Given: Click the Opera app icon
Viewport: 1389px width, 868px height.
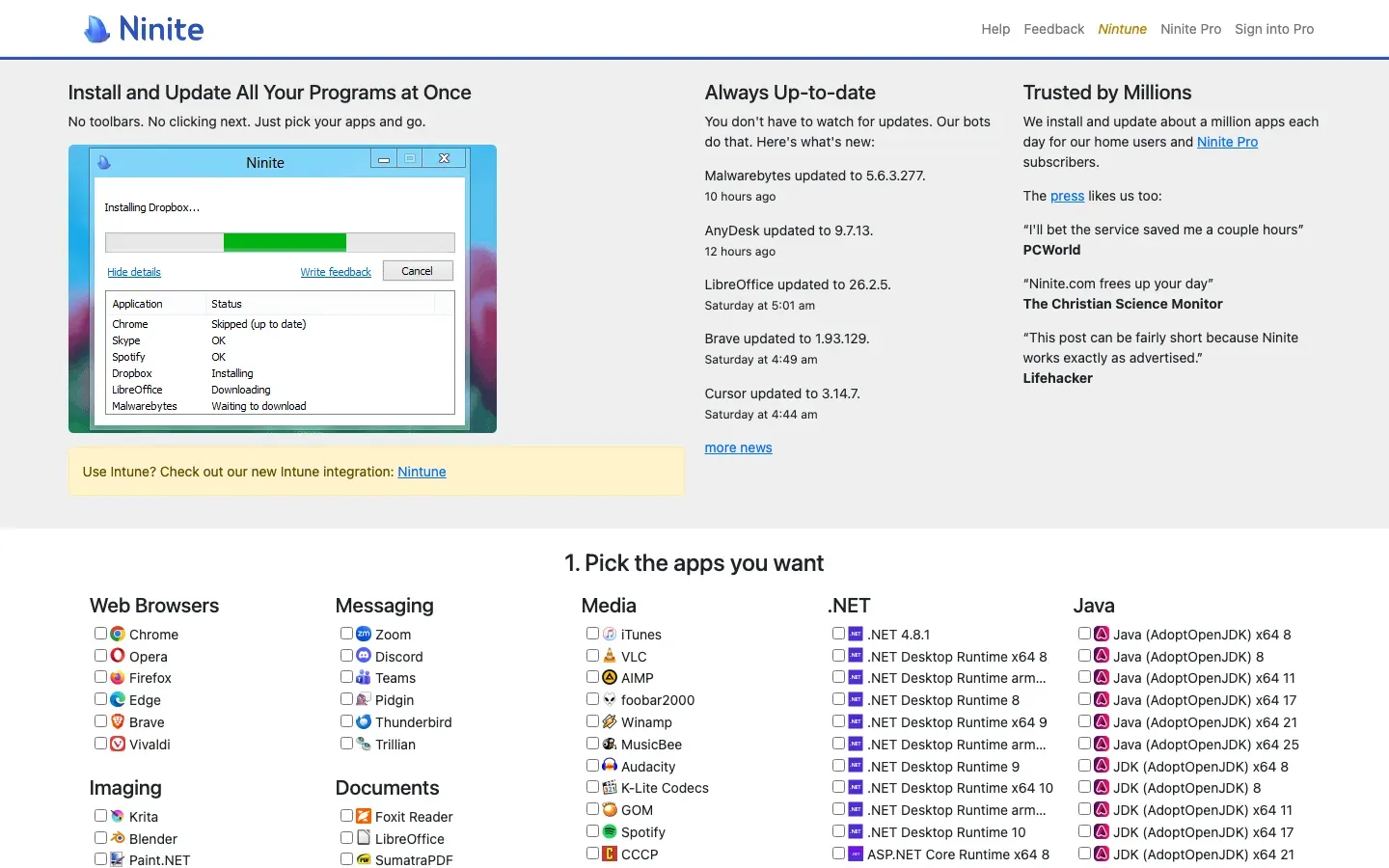Looking at the screenshot, I should point(118,656).
